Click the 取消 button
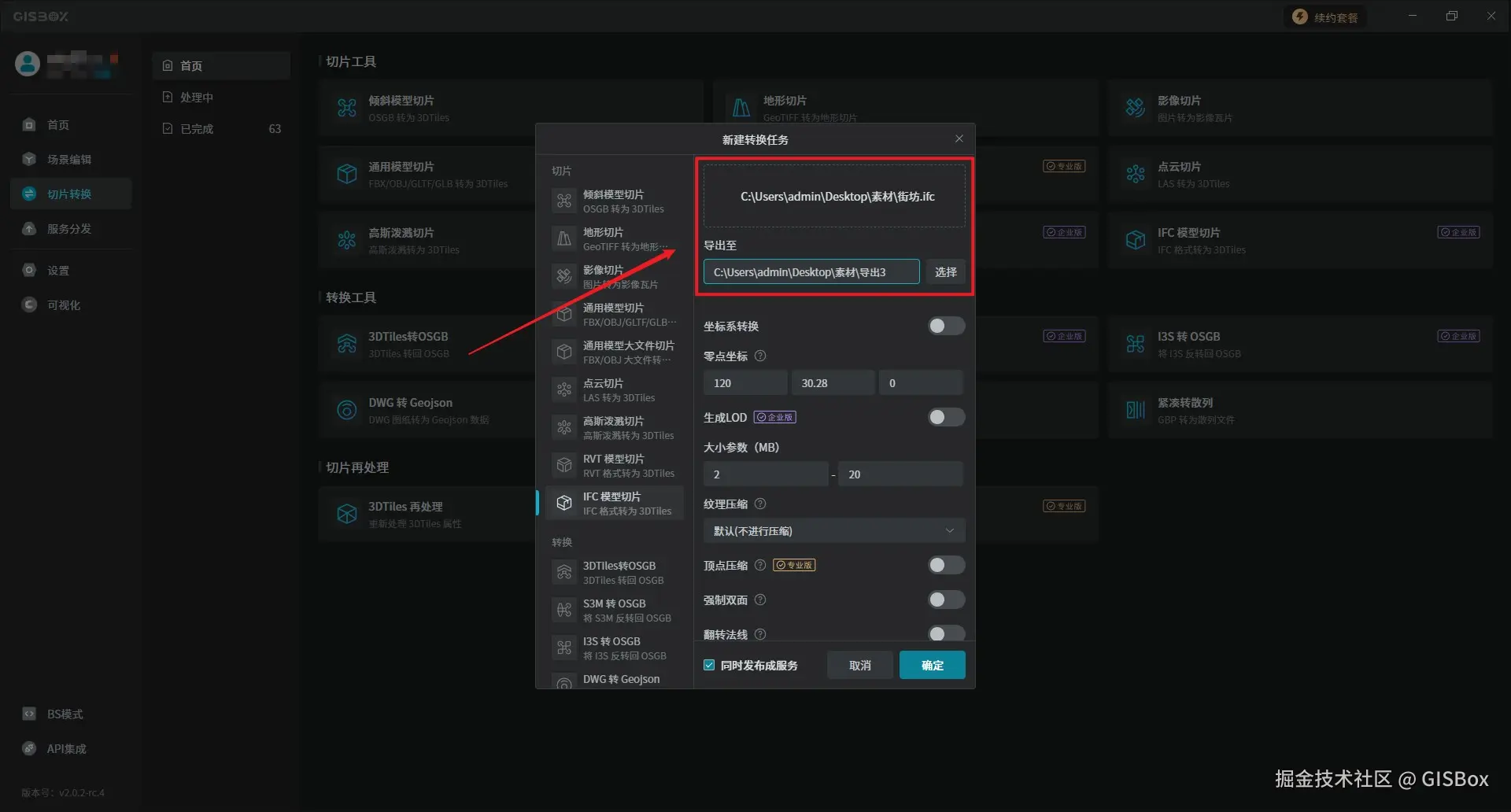This screenshot has width=1511, height=812. (860, 665)
